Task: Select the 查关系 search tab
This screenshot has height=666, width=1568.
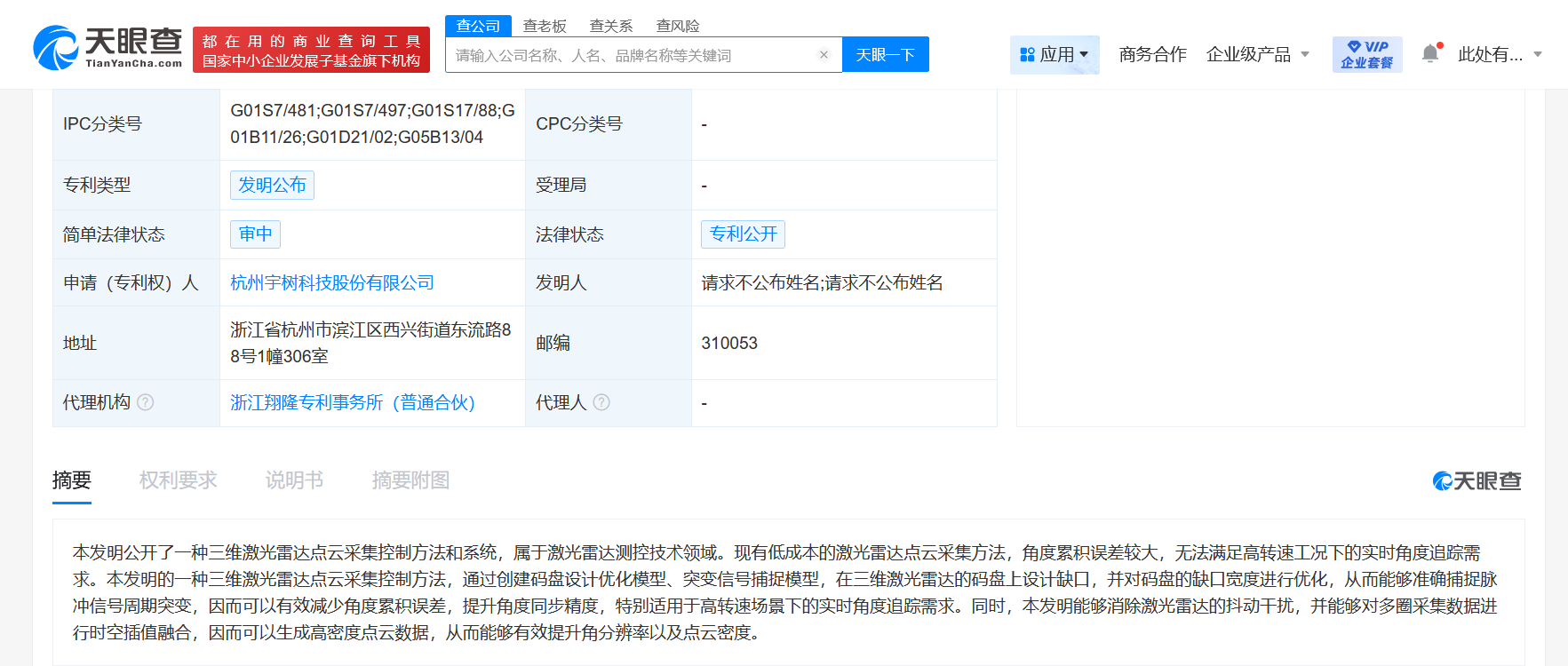Action: (x=611, y=26)
